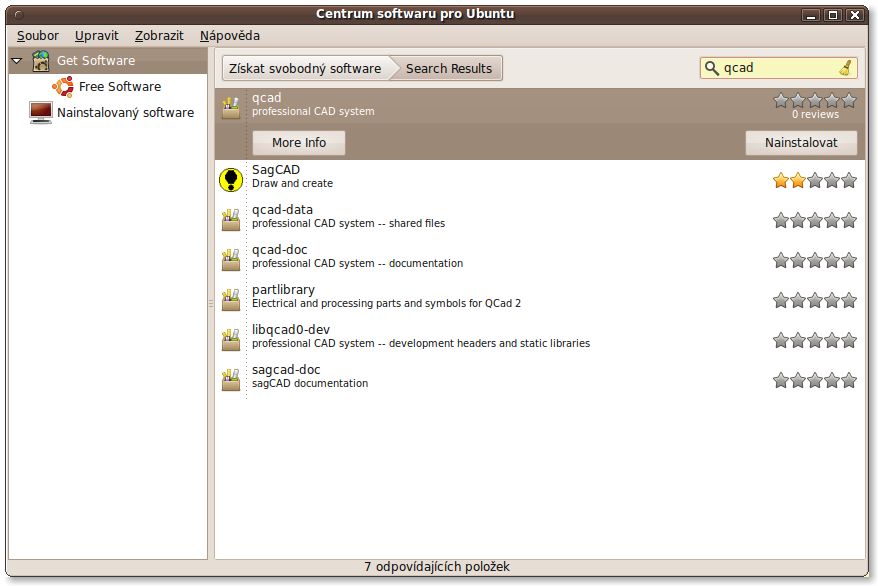
Task: Click into the search field containing qcad
Action: (779, 68)
